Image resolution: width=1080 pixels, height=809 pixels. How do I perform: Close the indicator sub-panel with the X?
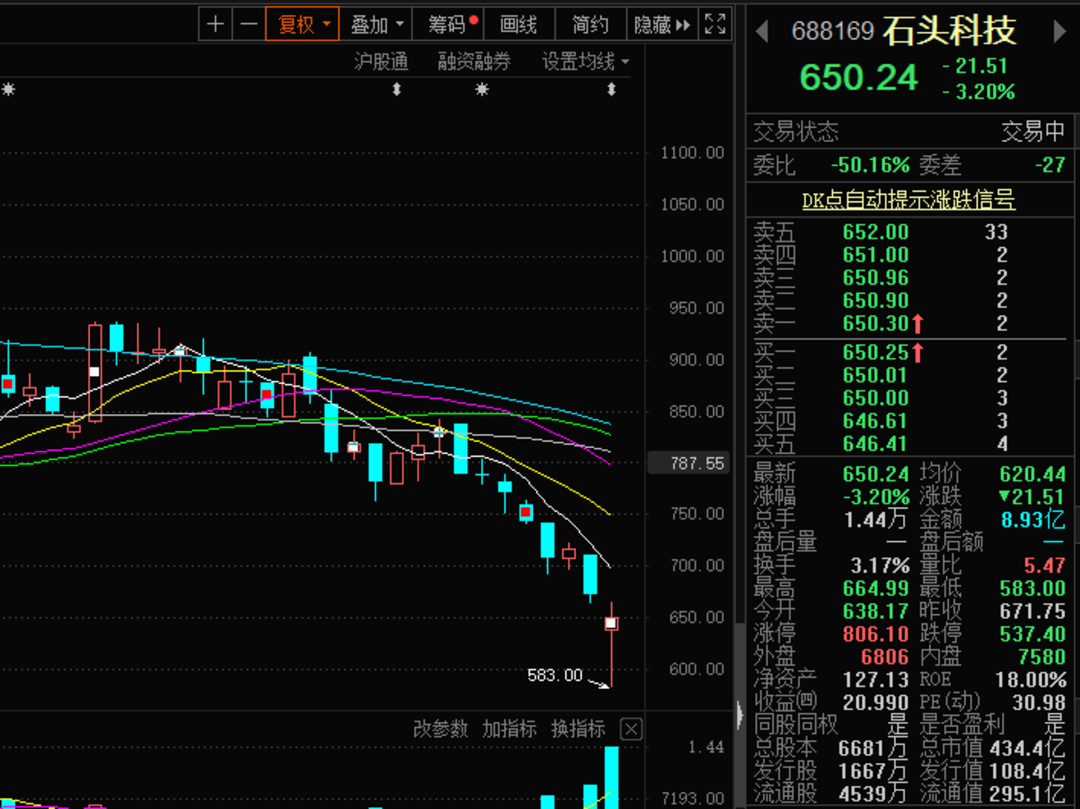click(x=632, y=728)
